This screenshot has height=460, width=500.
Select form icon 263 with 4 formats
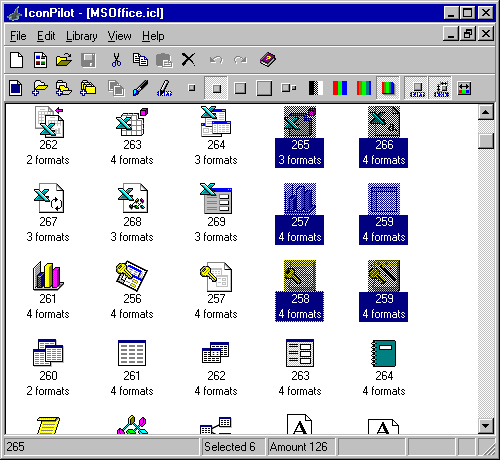(x=300, y=367)
